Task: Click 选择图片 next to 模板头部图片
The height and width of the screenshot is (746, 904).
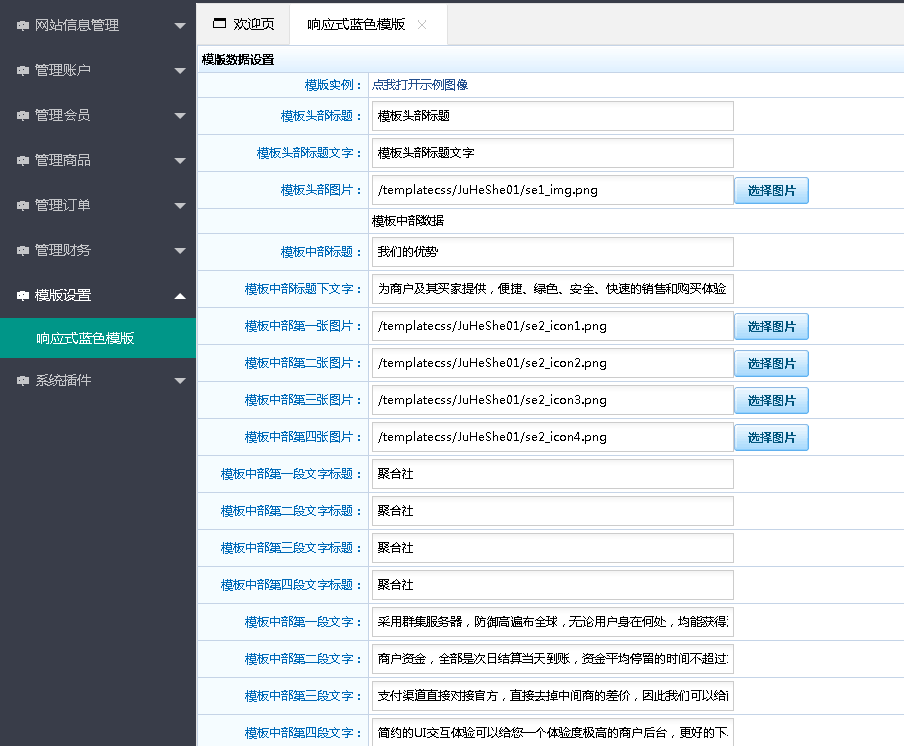Action: [x=770, y=190]
